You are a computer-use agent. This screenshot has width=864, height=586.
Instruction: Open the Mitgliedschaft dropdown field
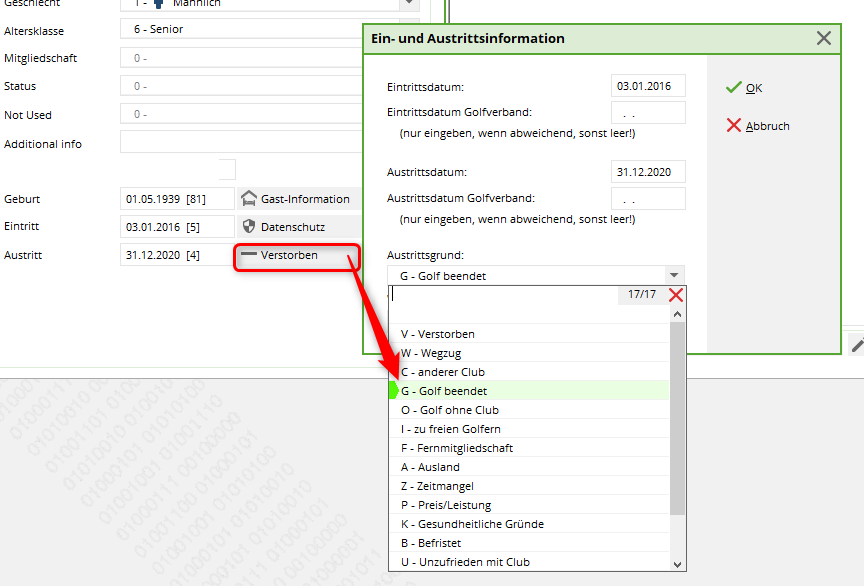point(240,58)
